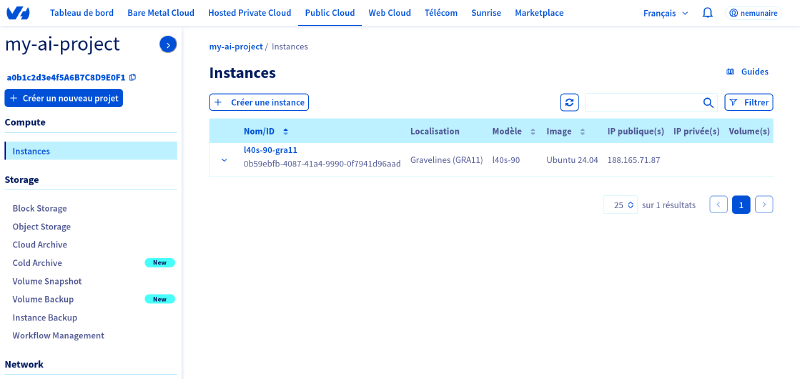Open Block Storage in sidebar
Screen dimensions: 800x379
coord(40,208)
